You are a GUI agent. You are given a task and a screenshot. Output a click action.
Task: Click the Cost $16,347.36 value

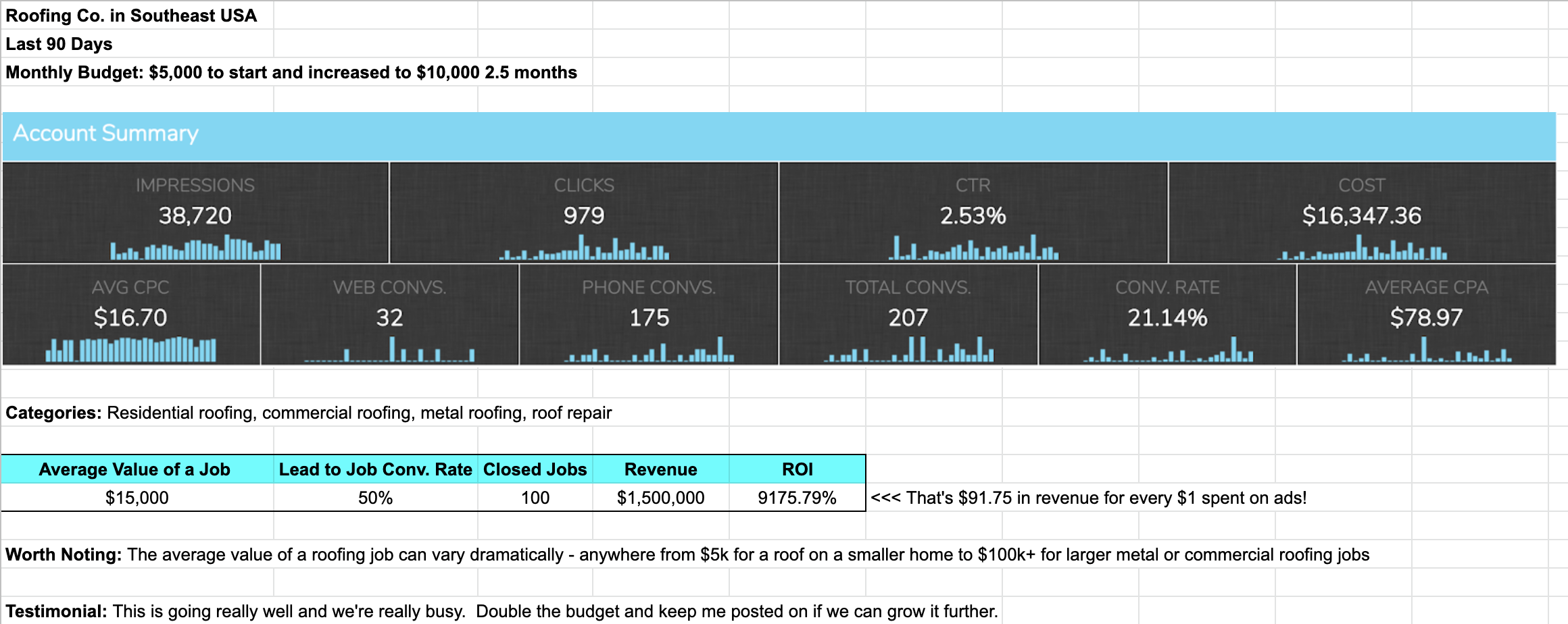[x=1361, y=215]
